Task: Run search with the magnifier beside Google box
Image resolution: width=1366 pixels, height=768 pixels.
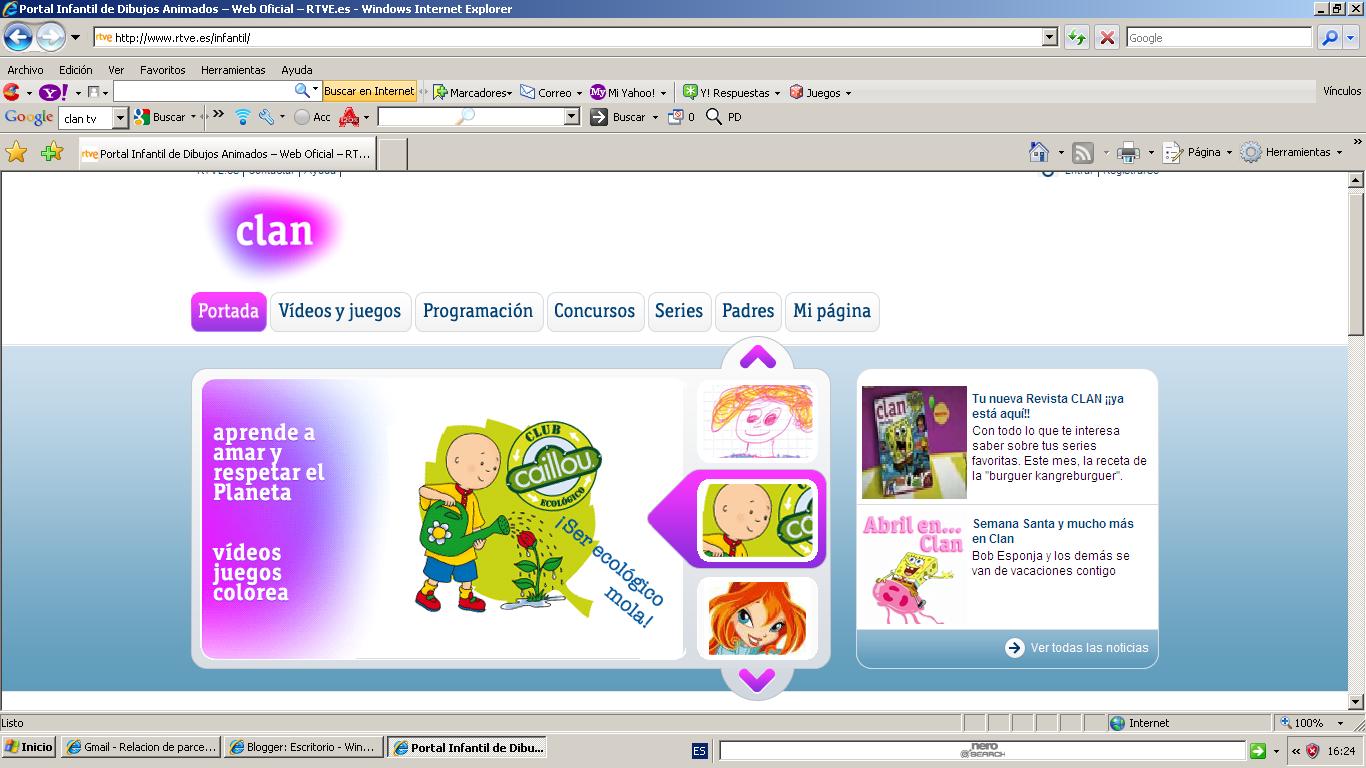Action: pos(1329,38)
